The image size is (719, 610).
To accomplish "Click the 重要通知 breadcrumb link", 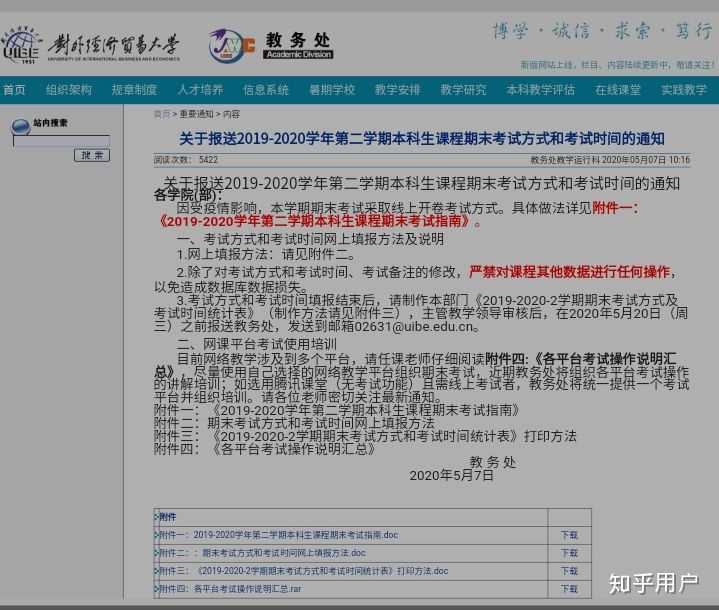I will click(x=196, y=114).
